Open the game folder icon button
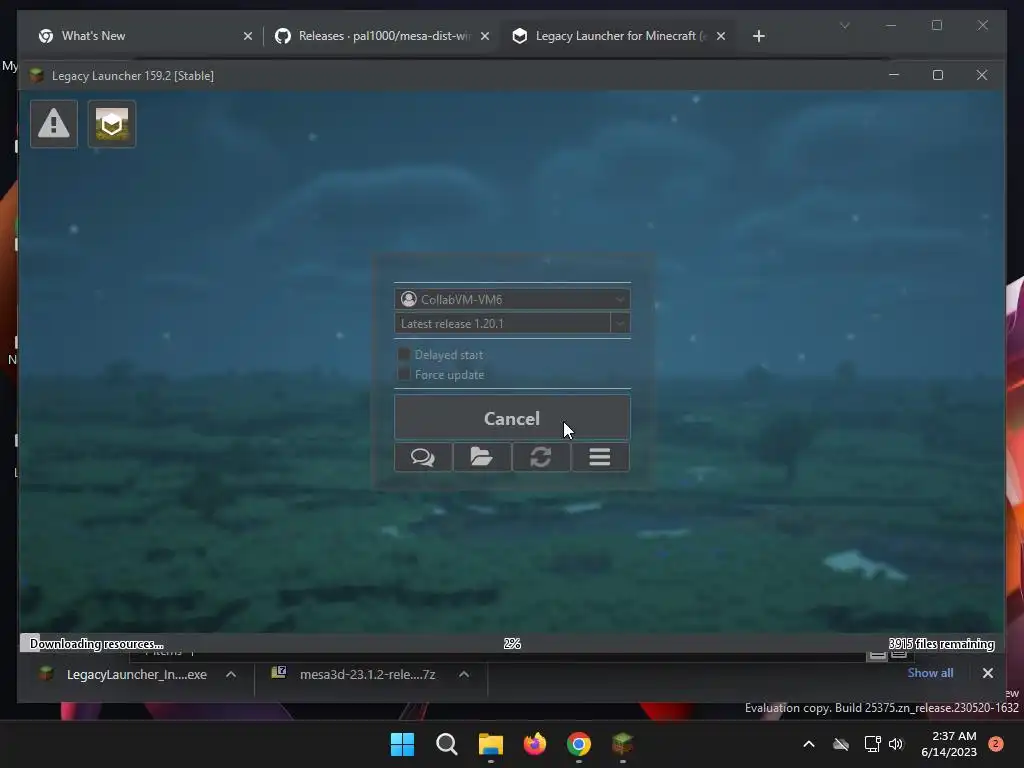This screenshot has height=768, width=1024. point(482,457)
